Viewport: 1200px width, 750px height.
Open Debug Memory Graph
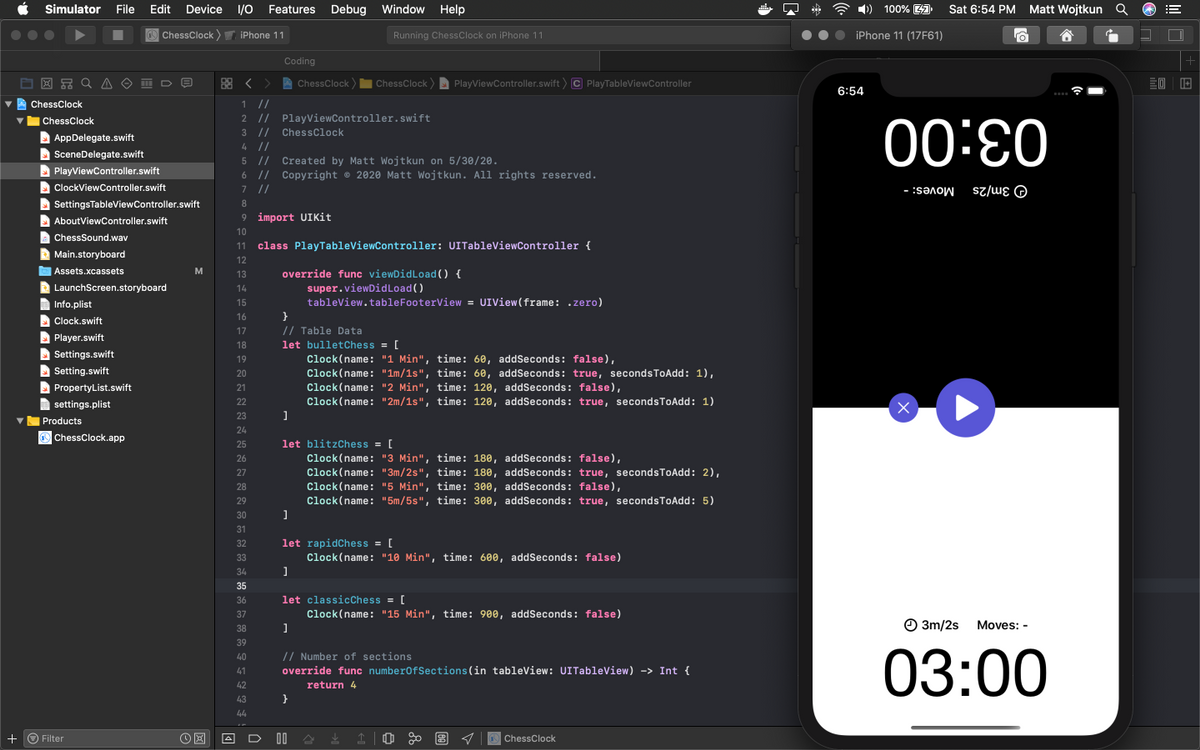coord(415,738)
